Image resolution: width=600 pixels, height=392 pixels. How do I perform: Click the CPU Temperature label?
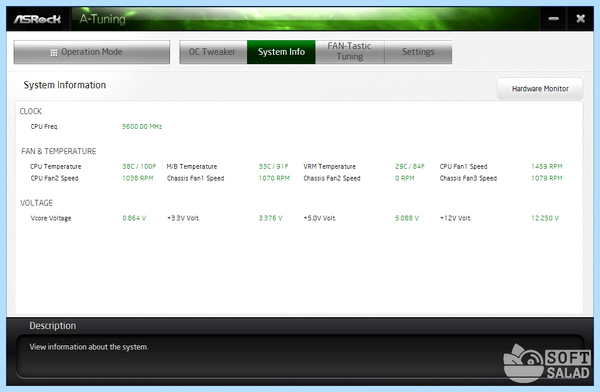(55, 167)
